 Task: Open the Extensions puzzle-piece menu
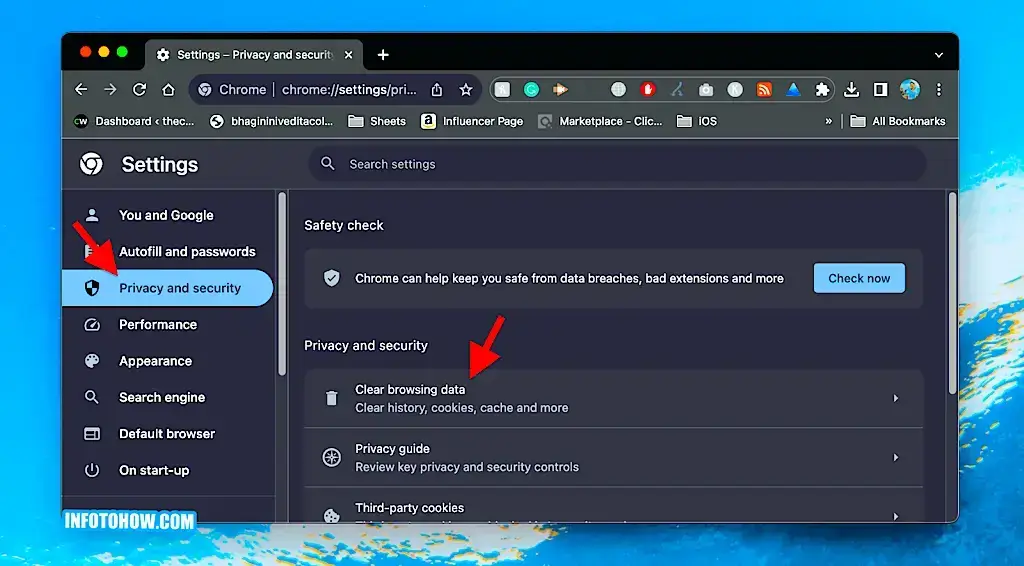(822, 89)
